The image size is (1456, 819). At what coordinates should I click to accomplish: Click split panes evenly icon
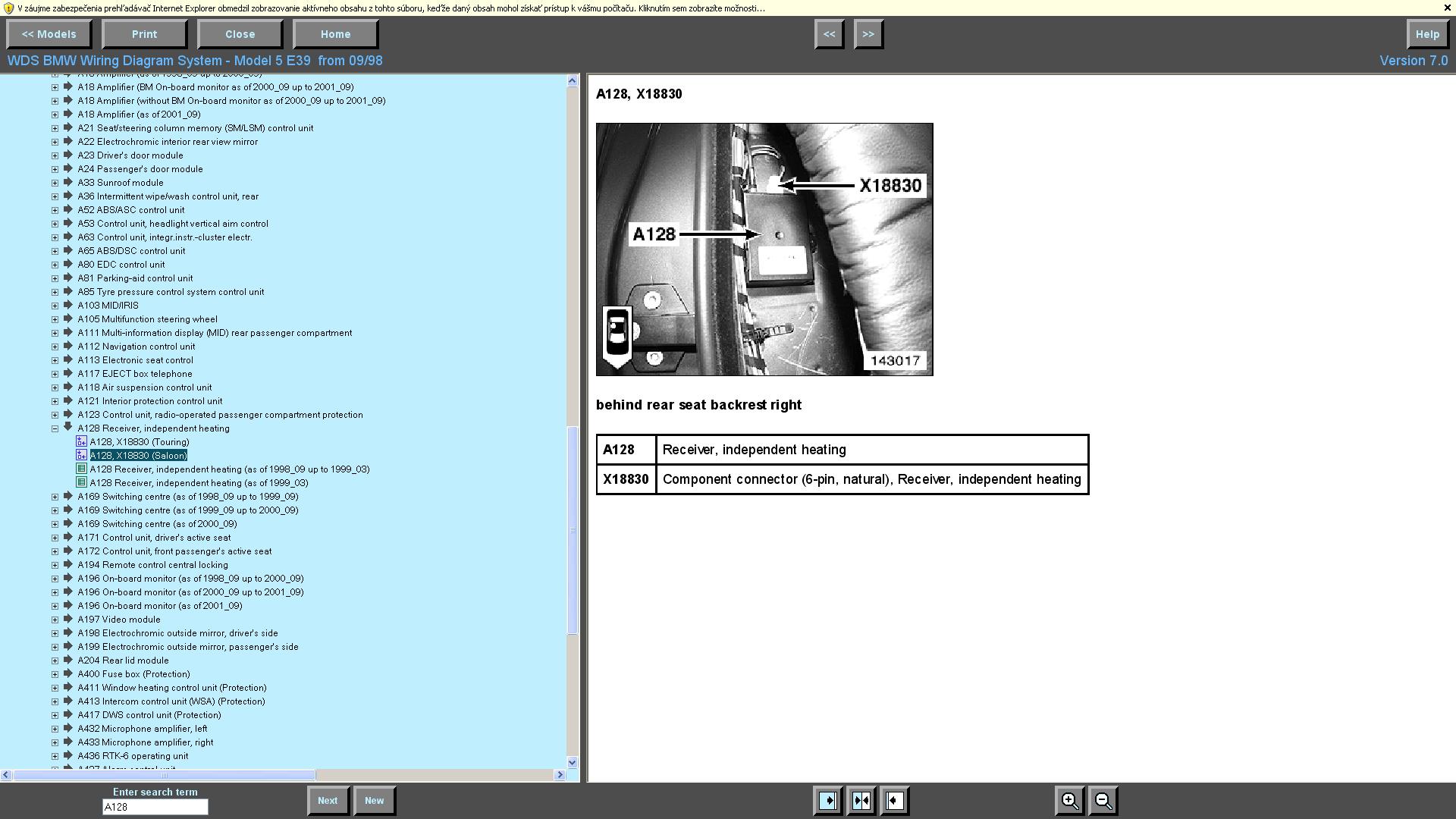[x=861, y=801]
